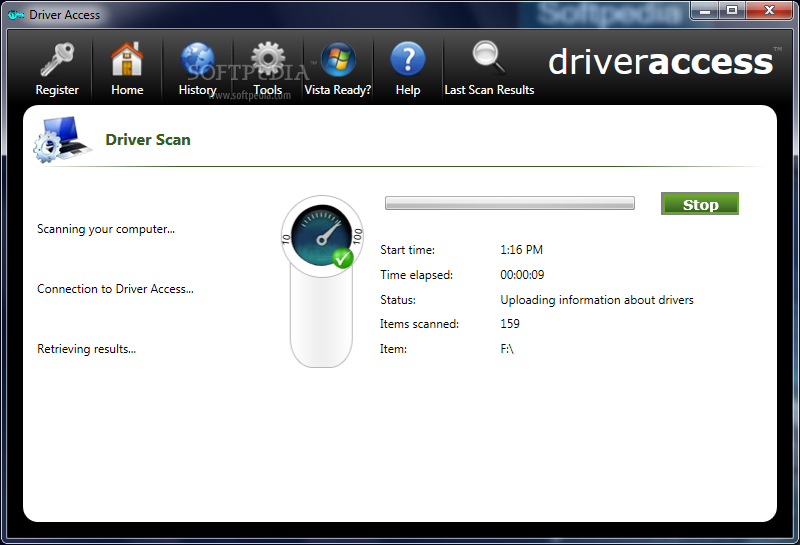Click the items scanned value 159

click(x=510, y=324)
